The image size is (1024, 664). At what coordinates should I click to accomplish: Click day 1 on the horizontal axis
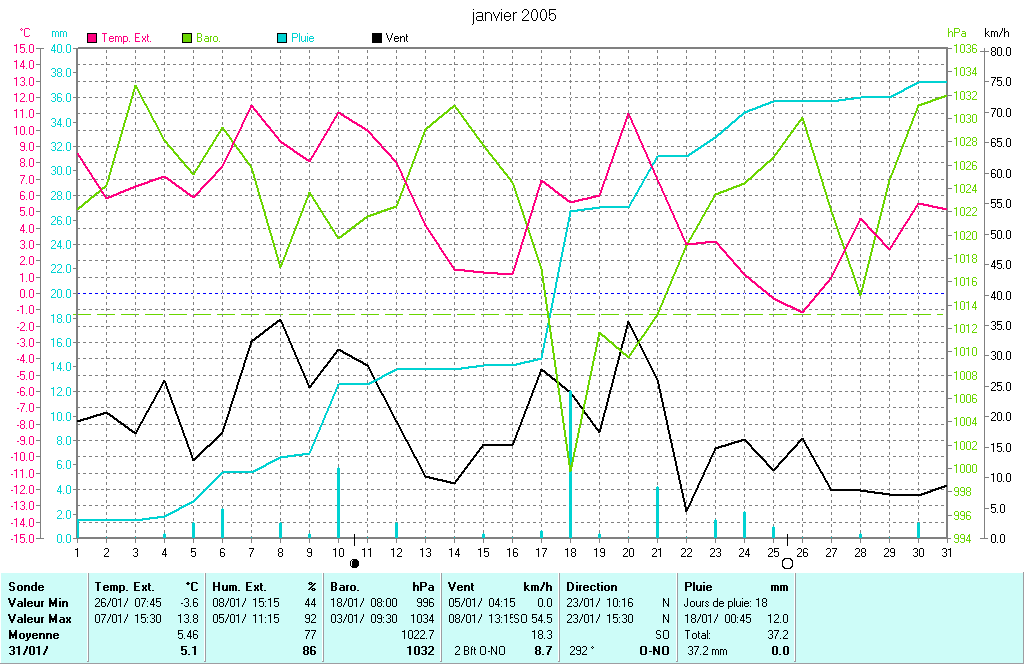[77, 551]
